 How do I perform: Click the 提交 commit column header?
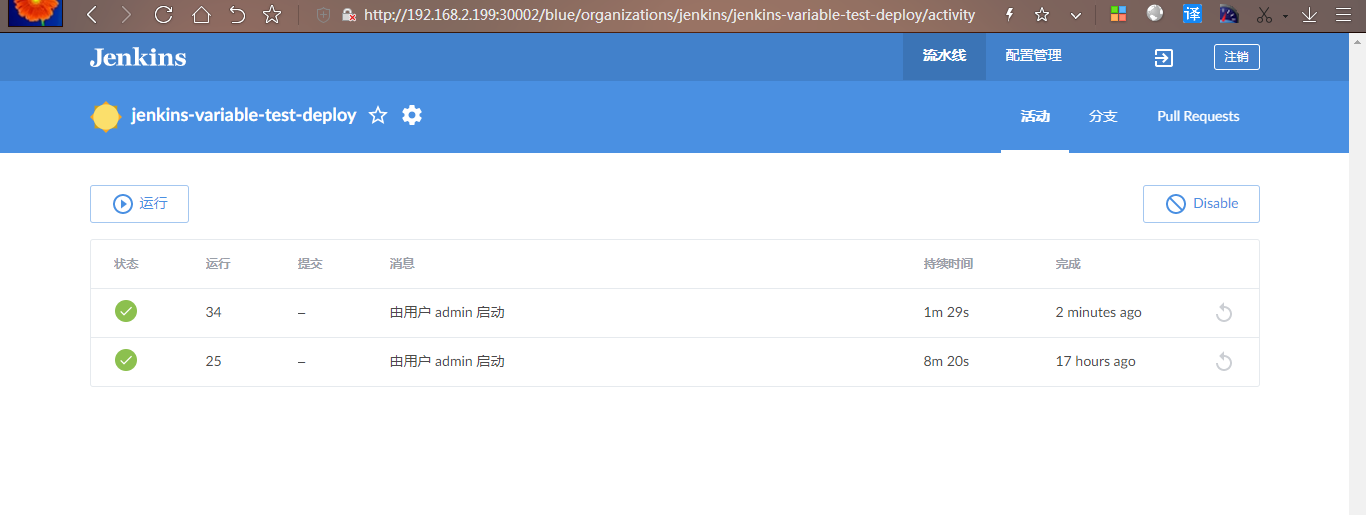tap(310, 264)
